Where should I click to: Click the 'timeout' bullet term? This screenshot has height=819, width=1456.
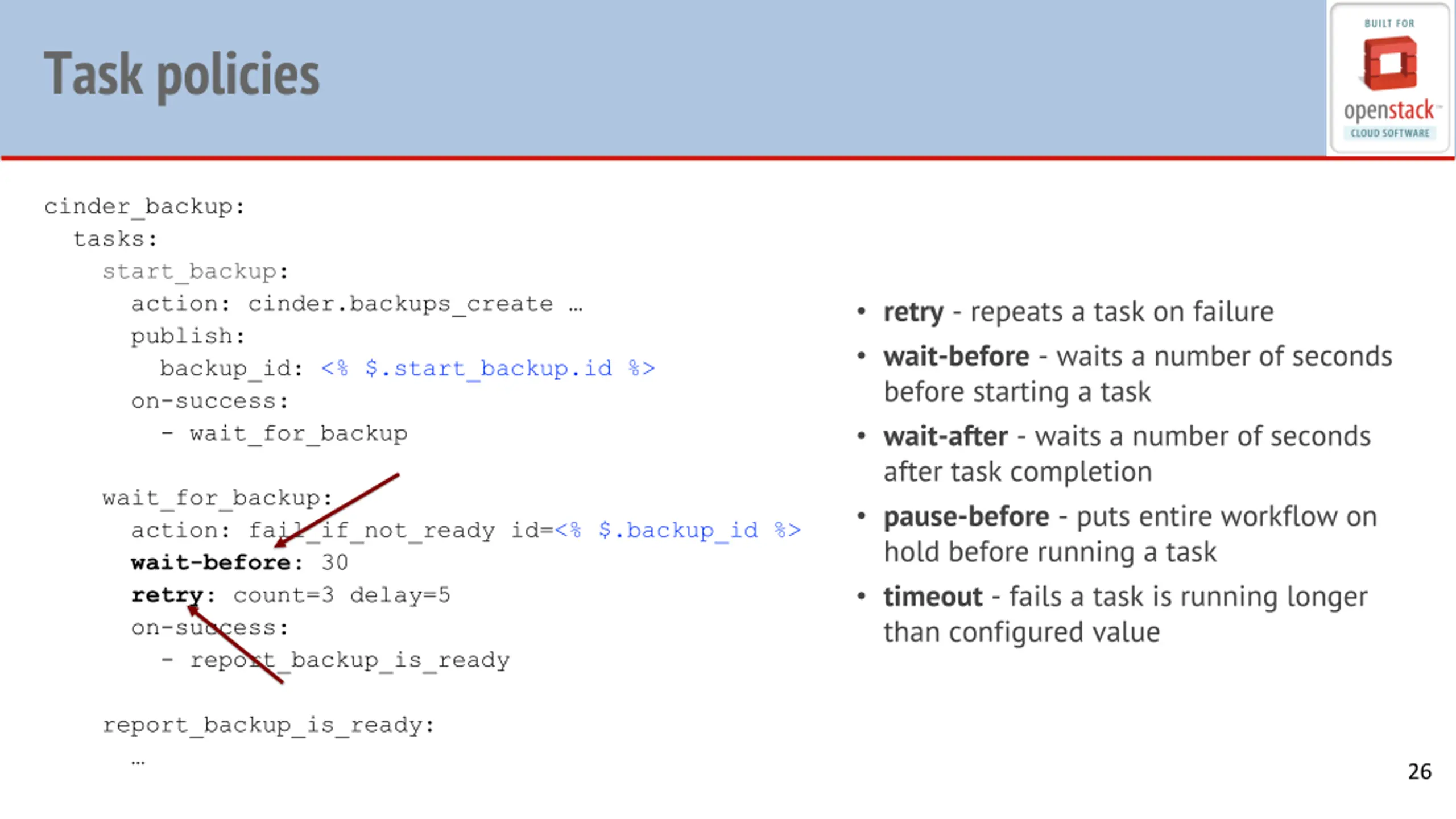[933, 597]
